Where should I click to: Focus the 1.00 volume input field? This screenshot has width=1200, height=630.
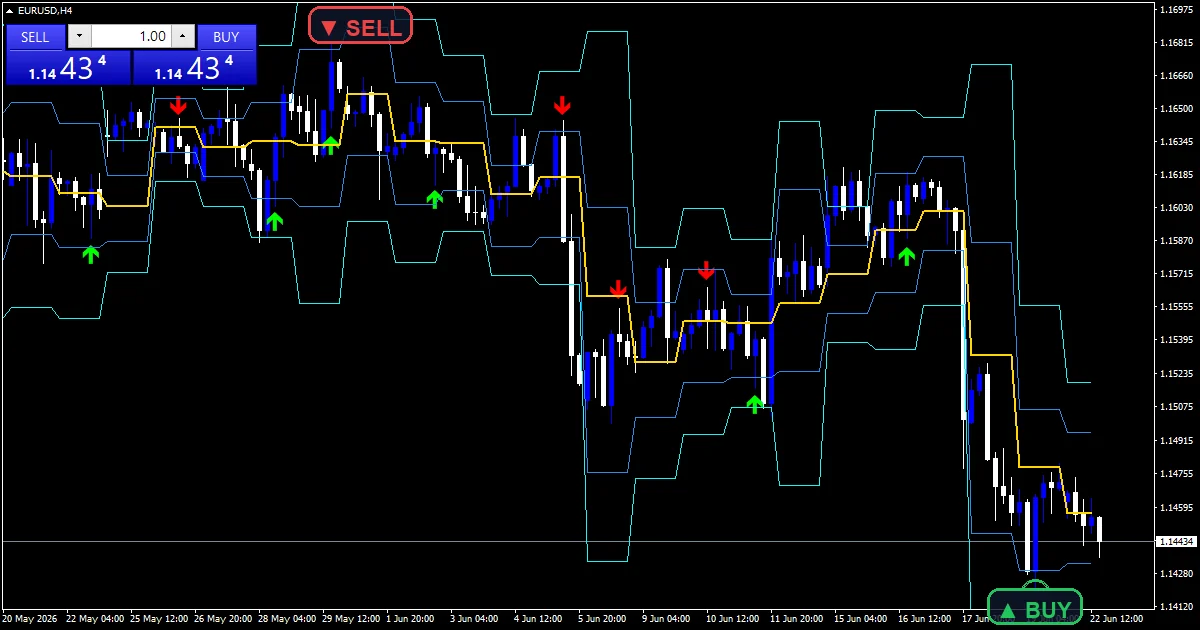click(x=131, y=37)
